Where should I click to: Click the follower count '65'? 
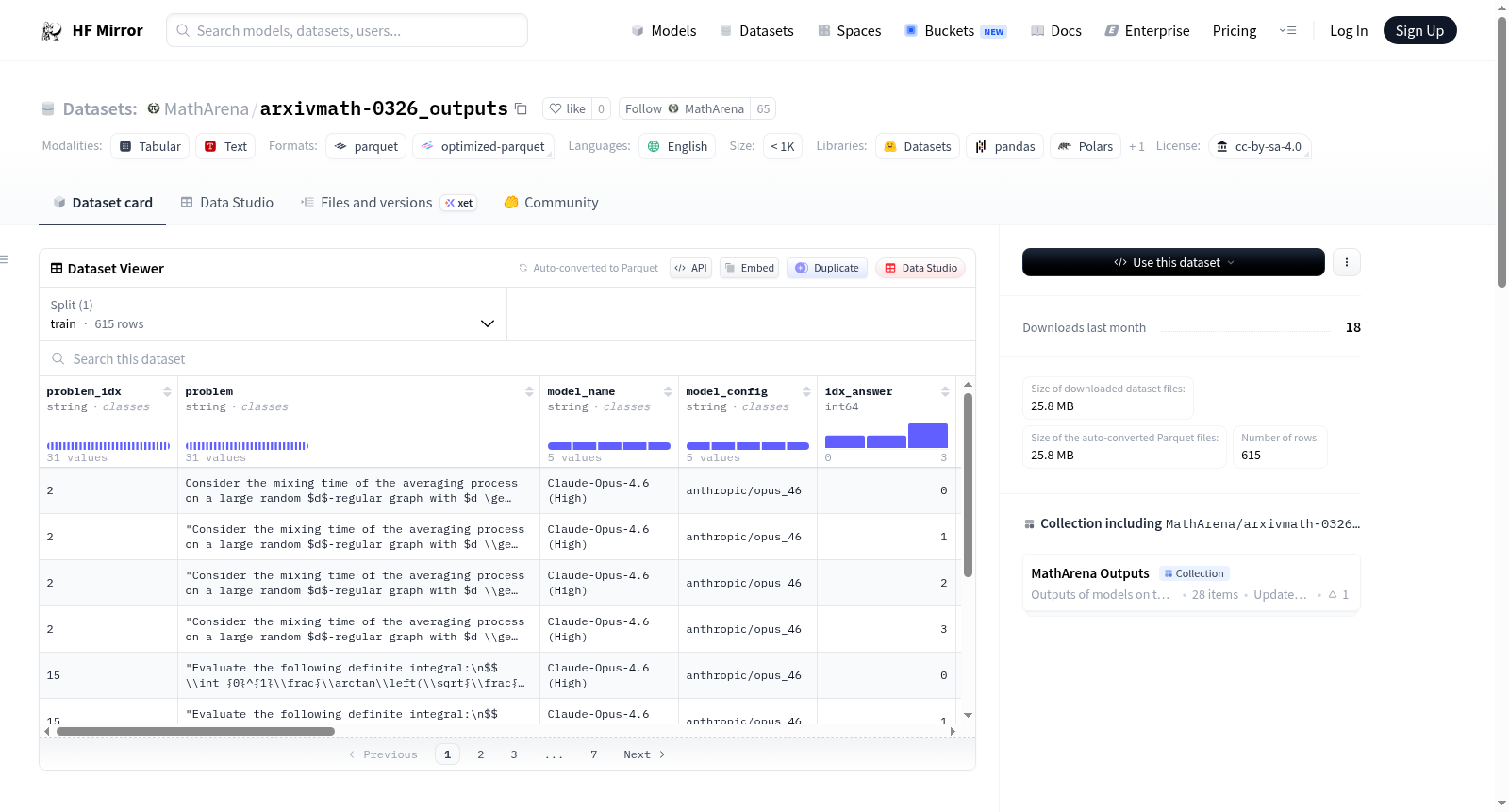coord(763,108)
